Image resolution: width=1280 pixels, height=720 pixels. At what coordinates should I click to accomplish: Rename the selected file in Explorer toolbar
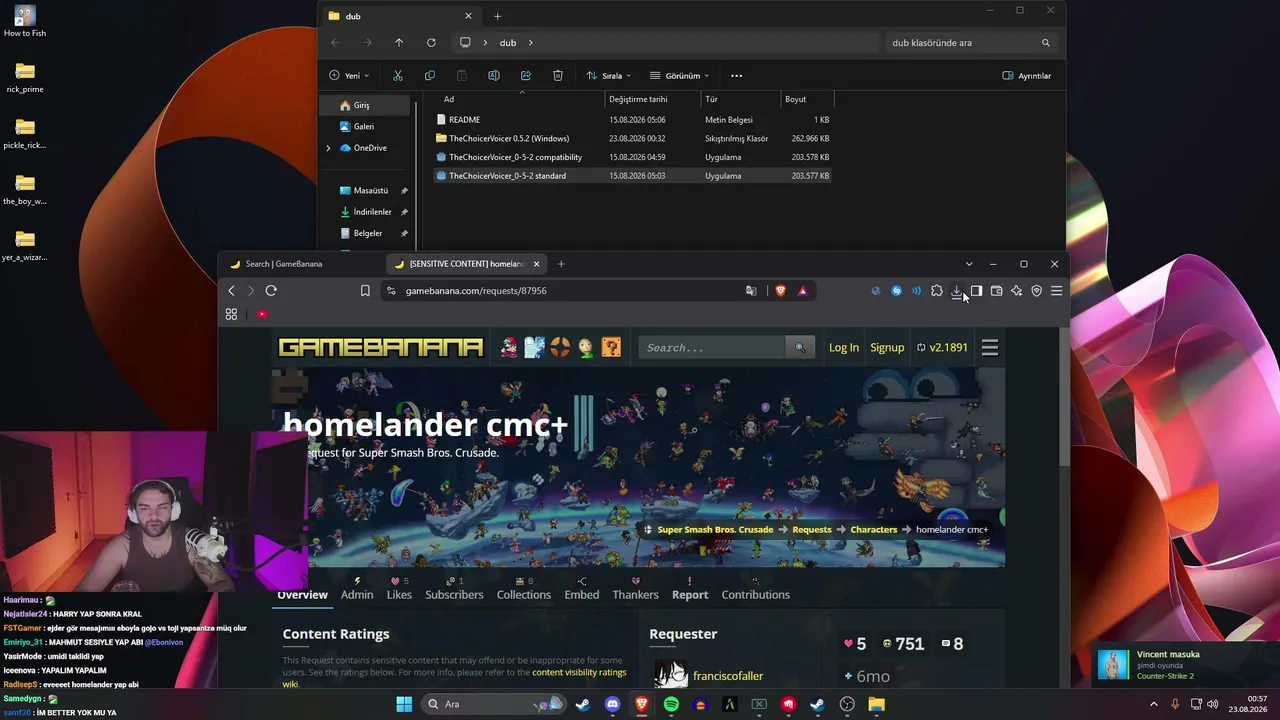point(494,76)
